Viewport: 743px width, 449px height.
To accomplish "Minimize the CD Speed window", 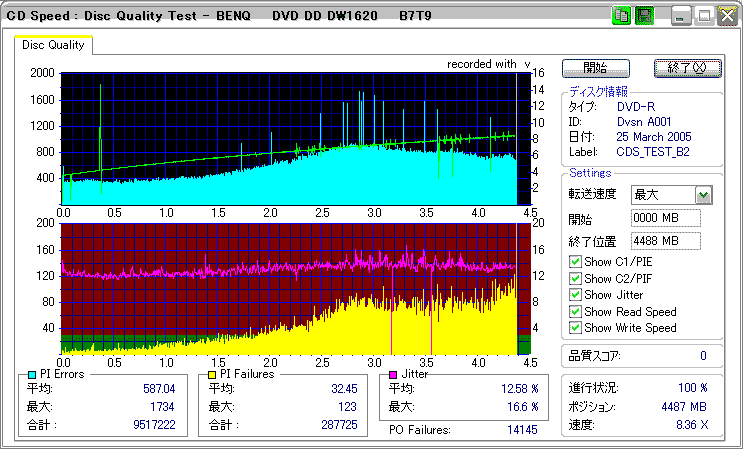I will point(681,16).
